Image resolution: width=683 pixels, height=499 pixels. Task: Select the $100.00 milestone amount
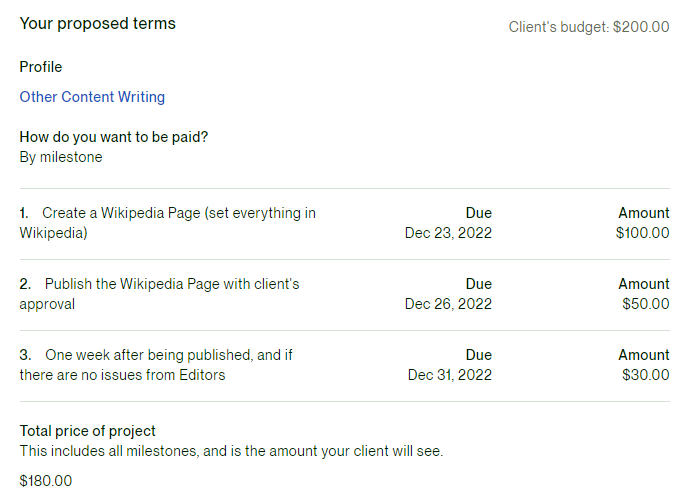(x=642, y=233)
